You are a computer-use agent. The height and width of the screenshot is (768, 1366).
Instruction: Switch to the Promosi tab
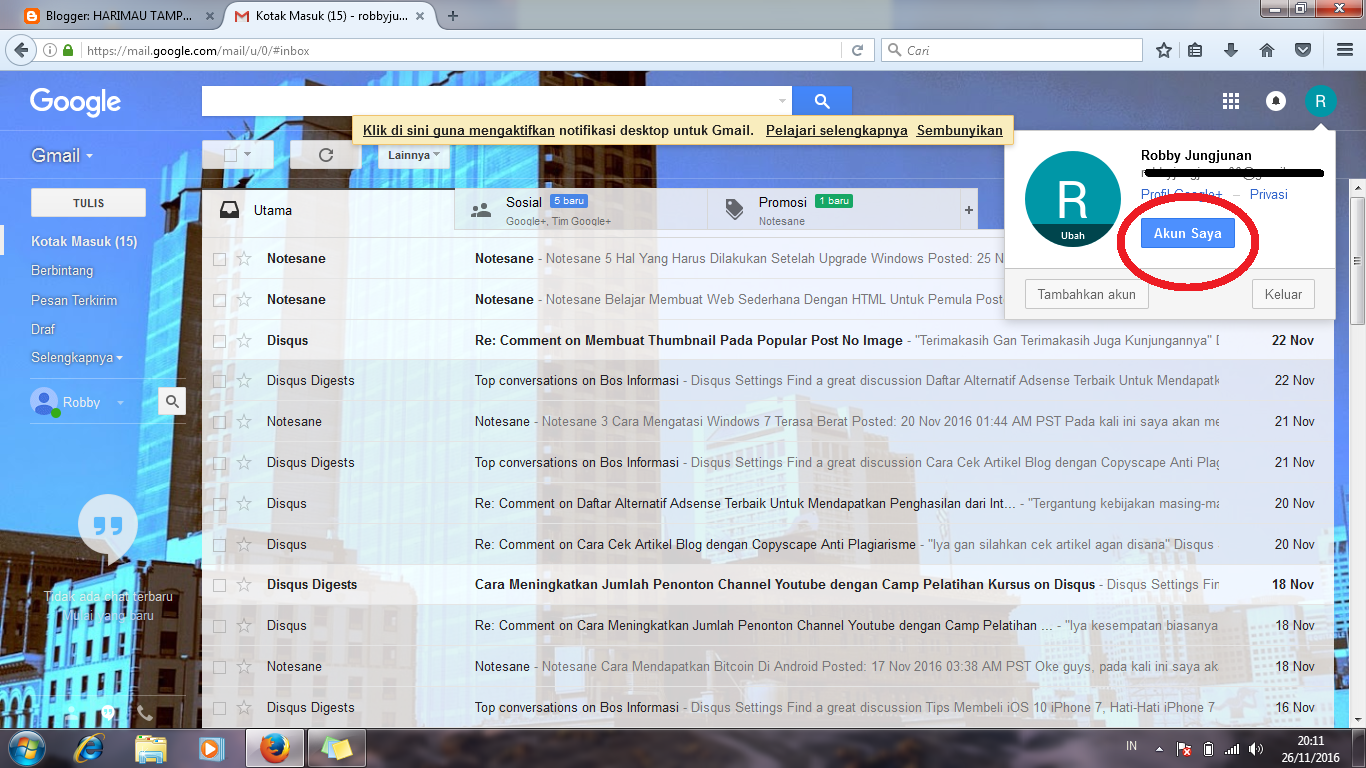pyautogui.click(x=834, y=210)
